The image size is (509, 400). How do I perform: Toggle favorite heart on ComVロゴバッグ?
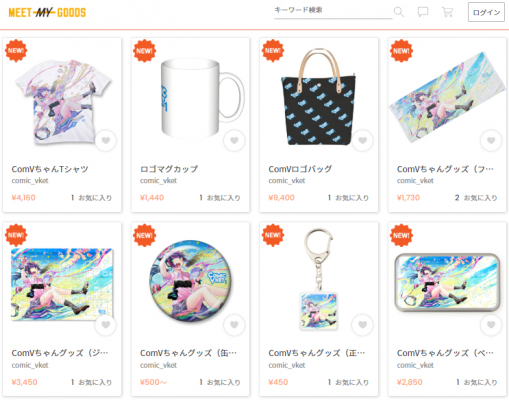coord(362,141)
